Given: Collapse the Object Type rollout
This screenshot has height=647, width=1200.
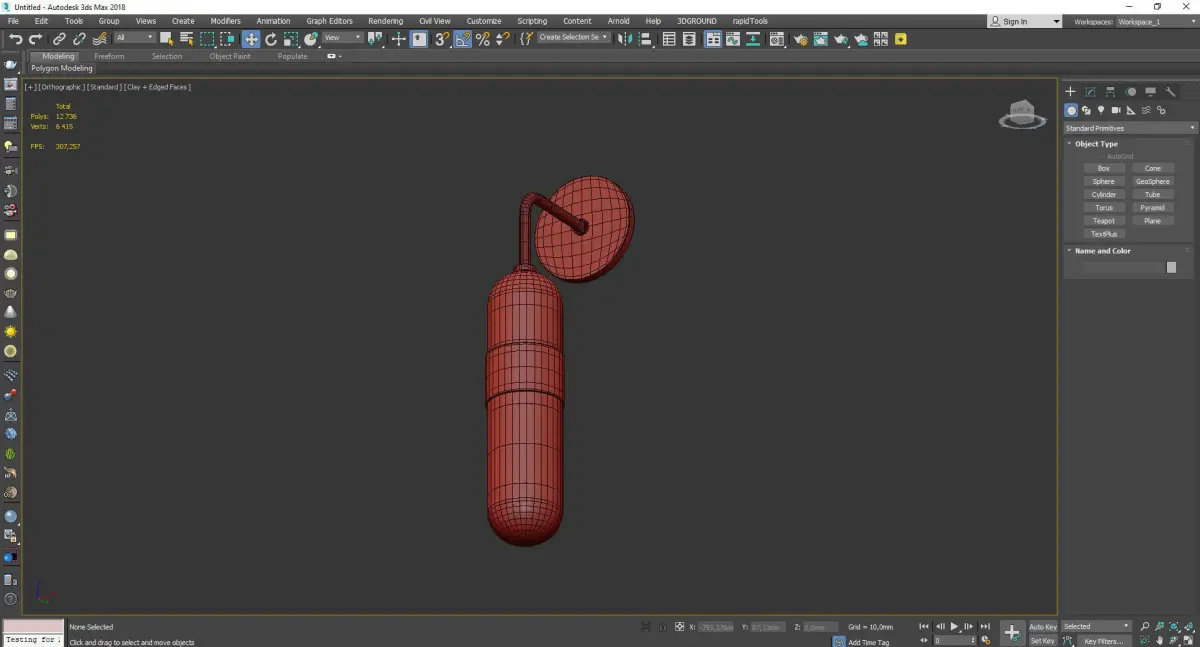Looking at the screenshot, I should point(1096,144).
